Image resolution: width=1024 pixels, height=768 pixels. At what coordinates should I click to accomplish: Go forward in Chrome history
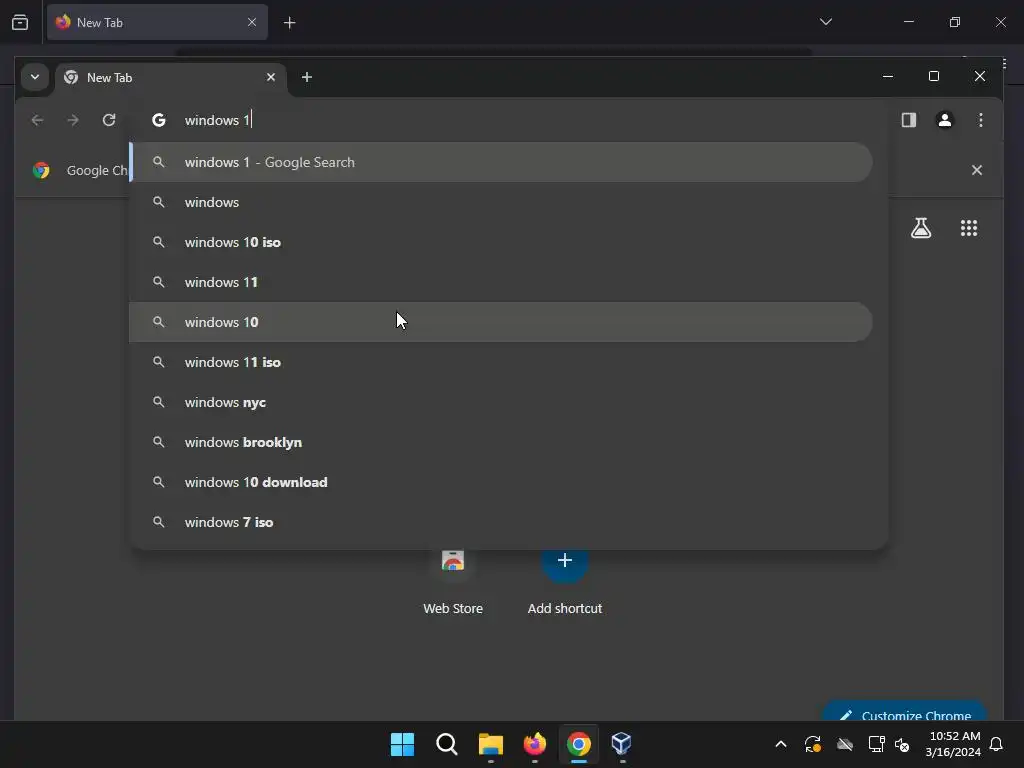(73, 120)
